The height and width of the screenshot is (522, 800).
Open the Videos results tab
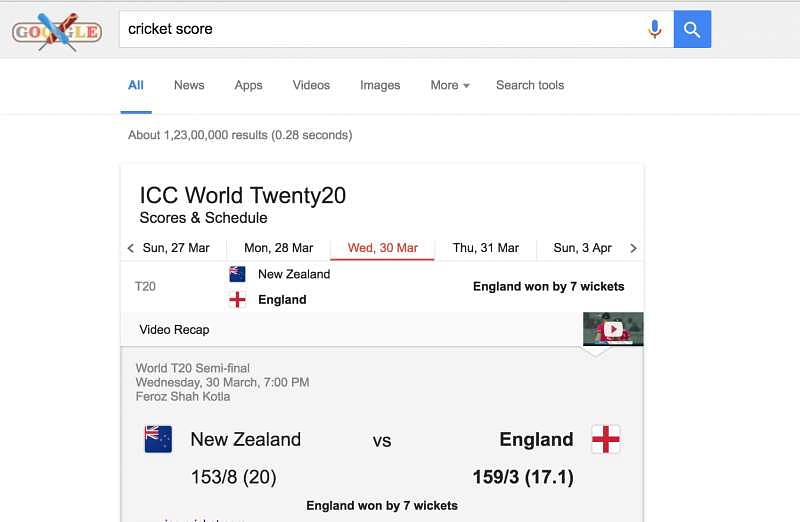click(x=311, y=85)
